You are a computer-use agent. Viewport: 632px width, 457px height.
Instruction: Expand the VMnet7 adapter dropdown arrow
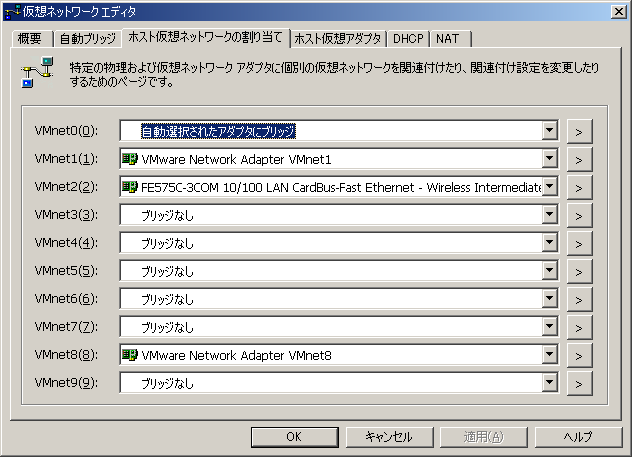549,327
